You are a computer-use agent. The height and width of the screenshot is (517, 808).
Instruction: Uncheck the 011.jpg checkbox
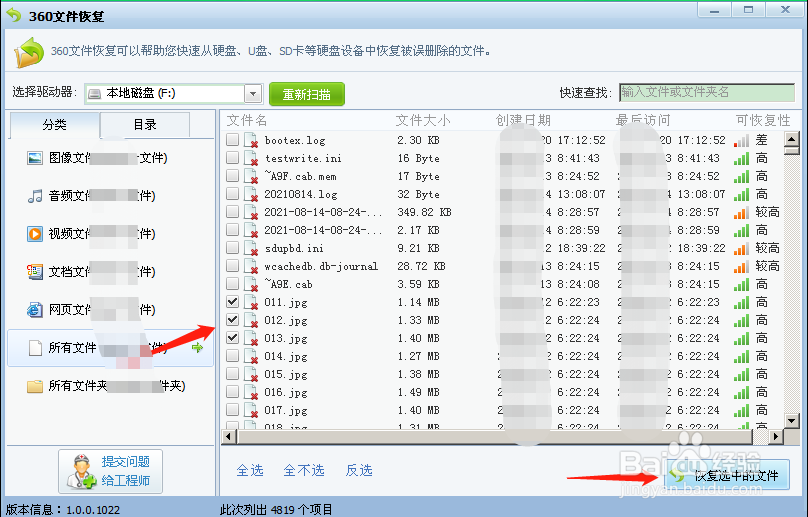tap(232, 302)
